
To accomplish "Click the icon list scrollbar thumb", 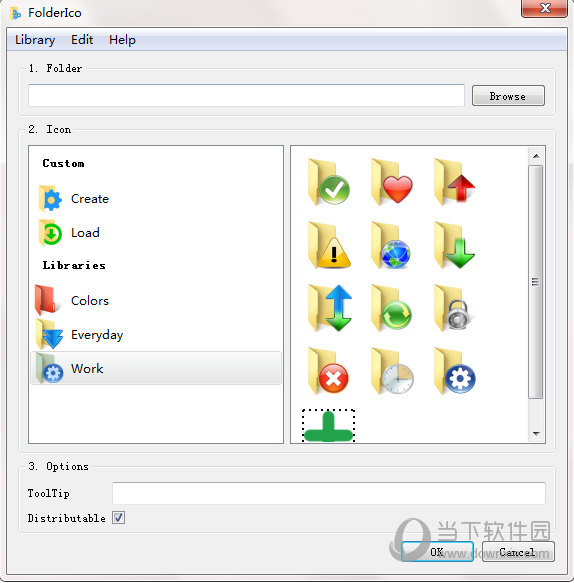I will point(536,282).
